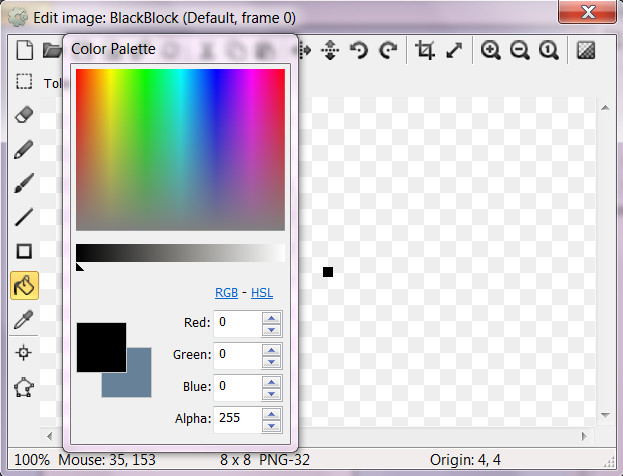Select the Line drawing tool
Viewport: 623px width, 476px height.
(25, 217)
